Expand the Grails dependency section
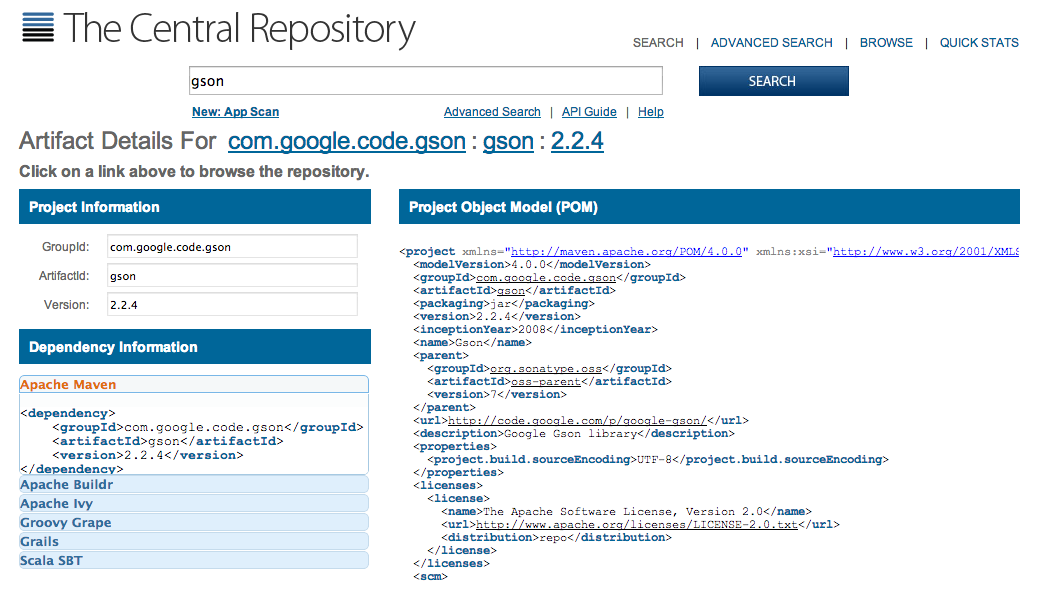1051x593 pixels. (194, 541)
